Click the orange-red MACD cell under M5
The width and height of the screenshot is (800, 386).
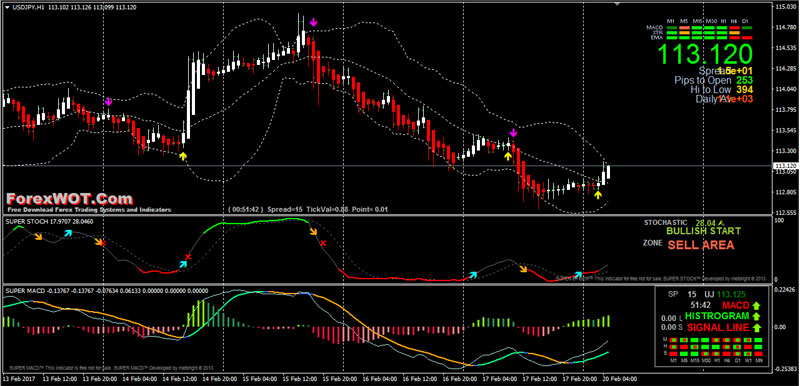point(685,28)
